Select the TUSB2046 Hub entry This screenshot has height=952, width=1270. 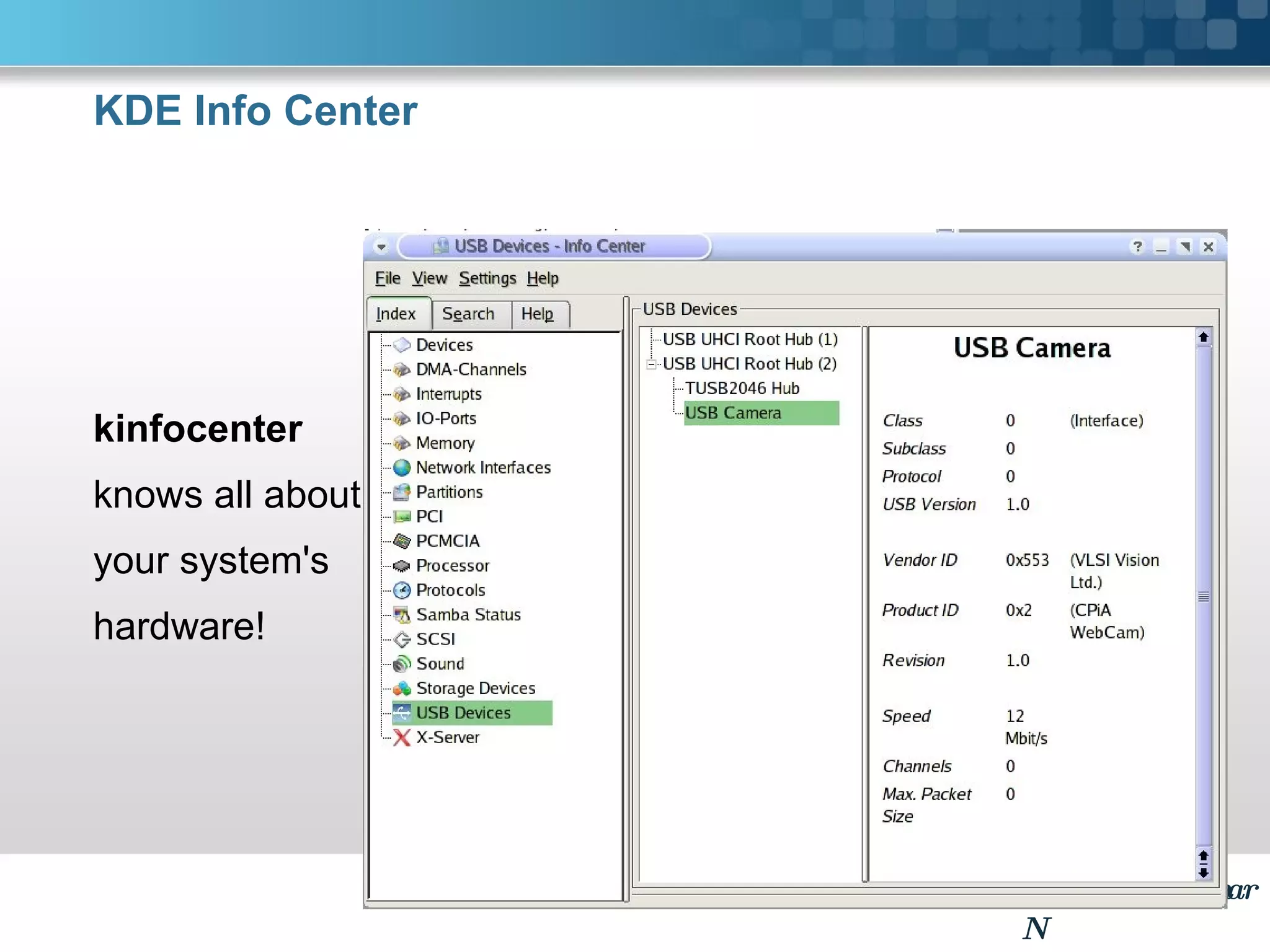point(742,389)
